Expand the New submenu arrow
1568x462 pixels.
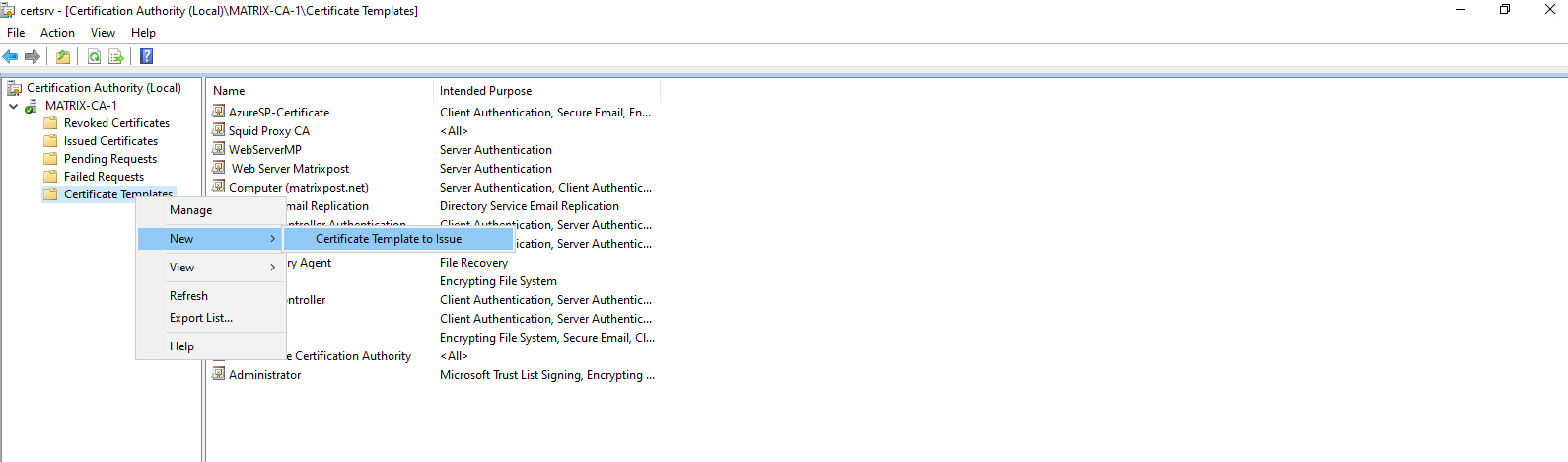coord(273,239)
